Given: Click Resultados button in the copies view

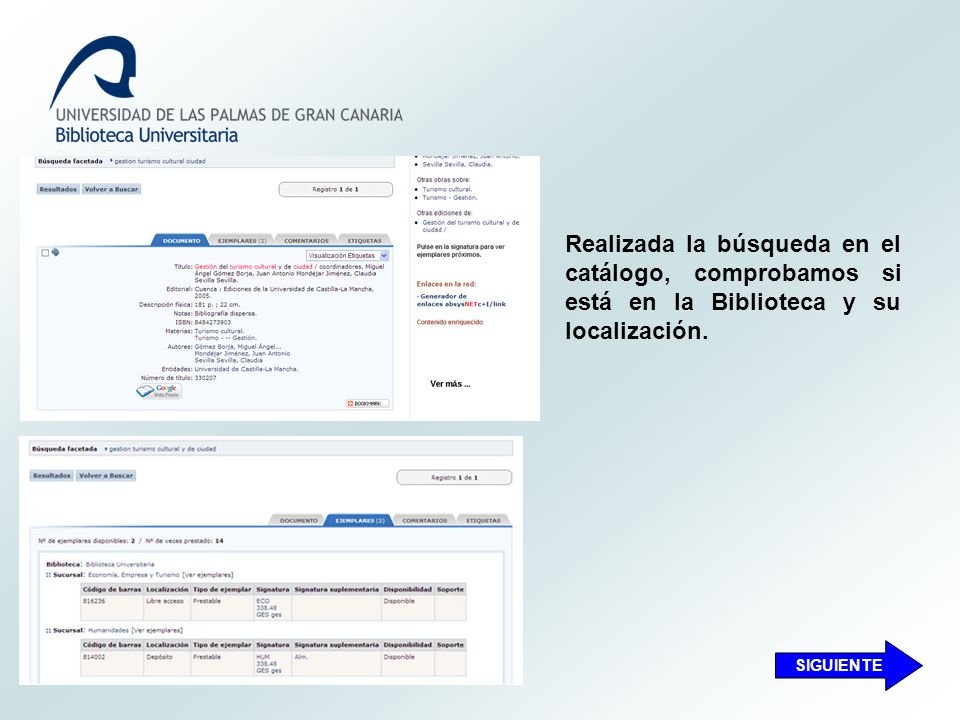Looking at the screenshot, I should click(x=52, y=476).
